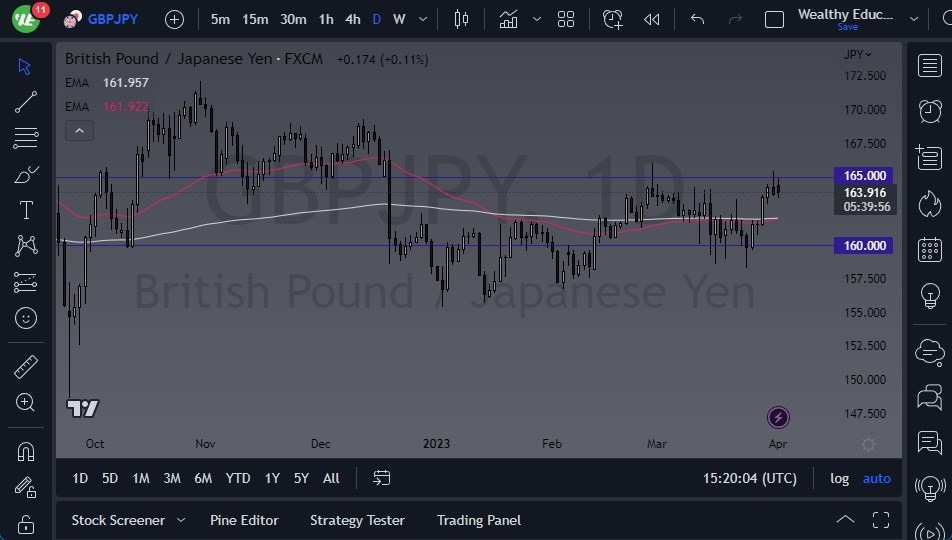The height and width of the screenshot is (540, 952).
Task: Open the layout setup square button
Action: point(774,19)
